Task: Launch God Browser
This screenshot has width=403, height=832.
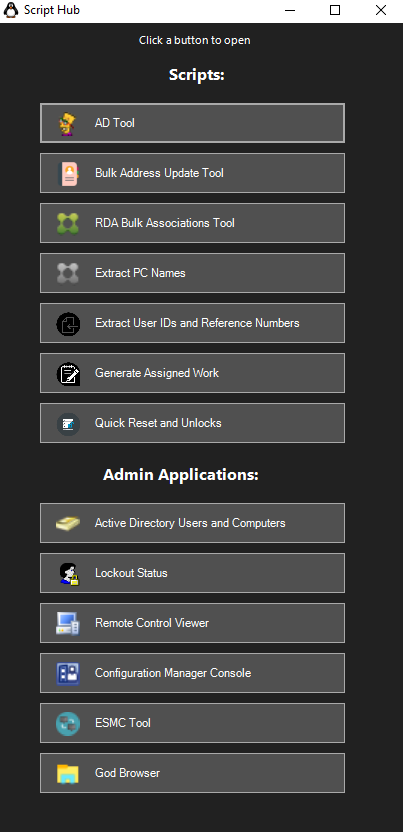Action: point(192,773)
